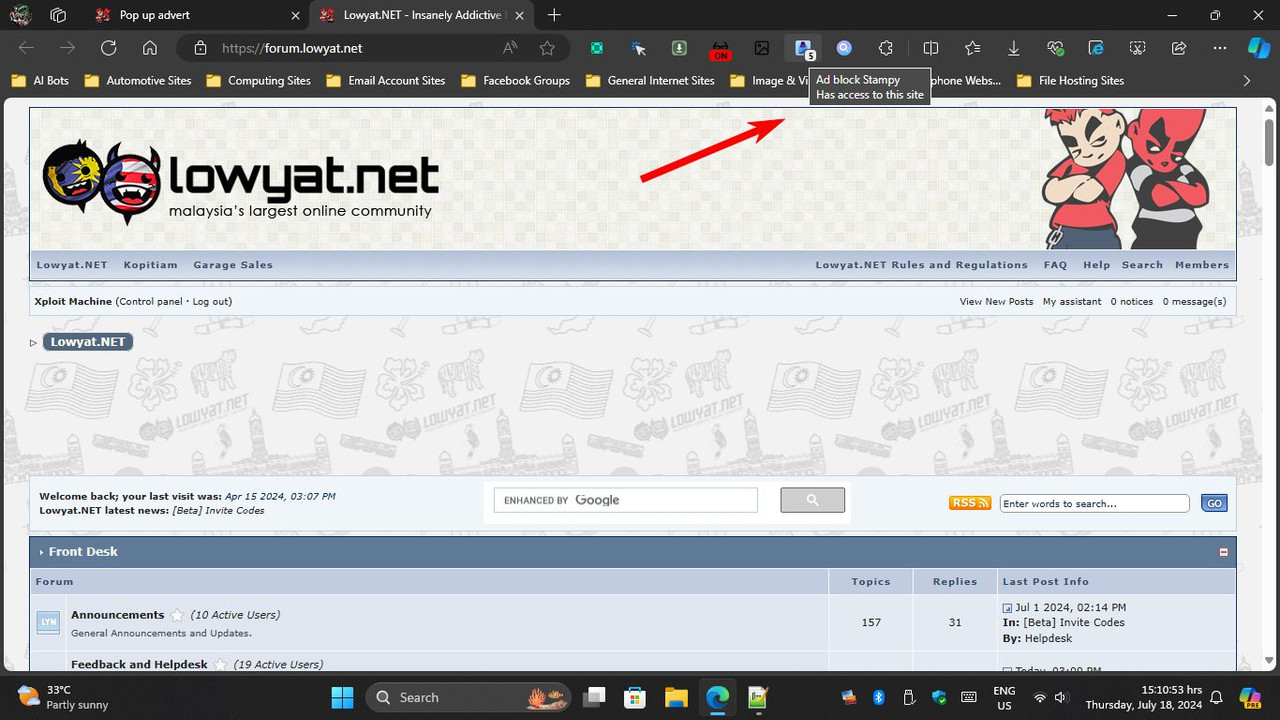Click the orange RSS feed icon
This screenshot has height=720, width=1280.
pyautogui.click(x=970, y=503)
